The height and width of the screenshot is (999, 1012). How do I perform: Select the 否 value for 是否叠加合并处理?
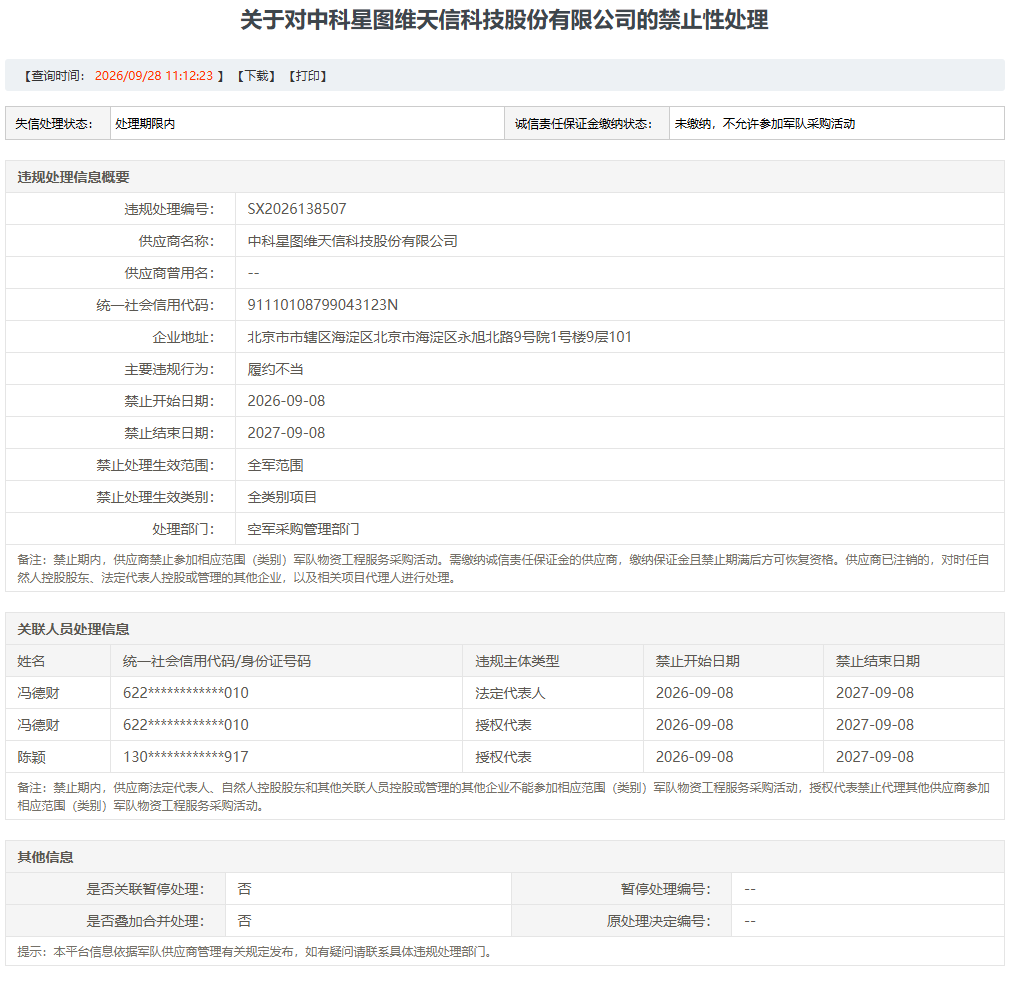pos(245,921)
